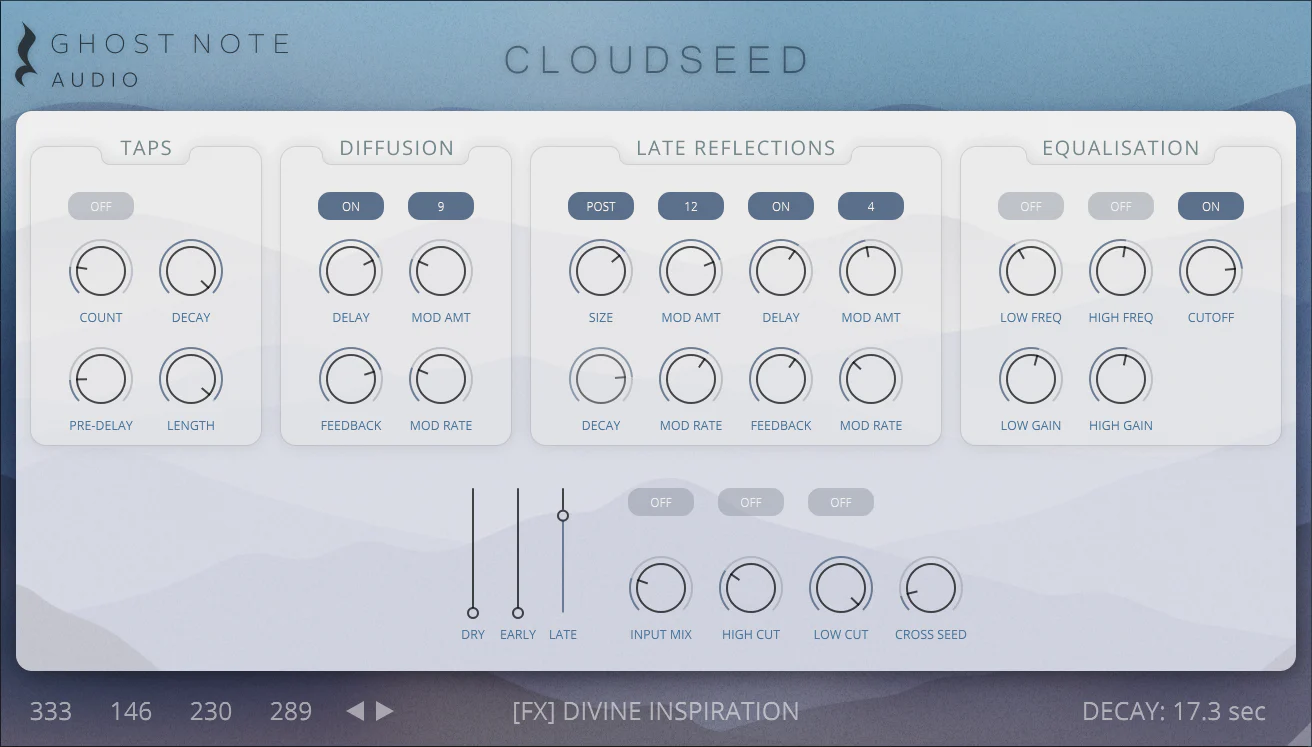Disable Diffusion using its ON toggle
The height and width of the screenshot is (747, 1312).
coord(351,206)
